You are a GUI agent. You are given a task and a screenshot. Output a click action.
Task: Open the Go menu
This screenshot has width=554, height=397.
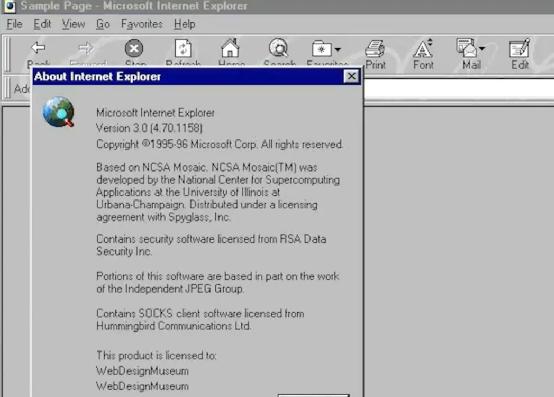pos(103,24)
